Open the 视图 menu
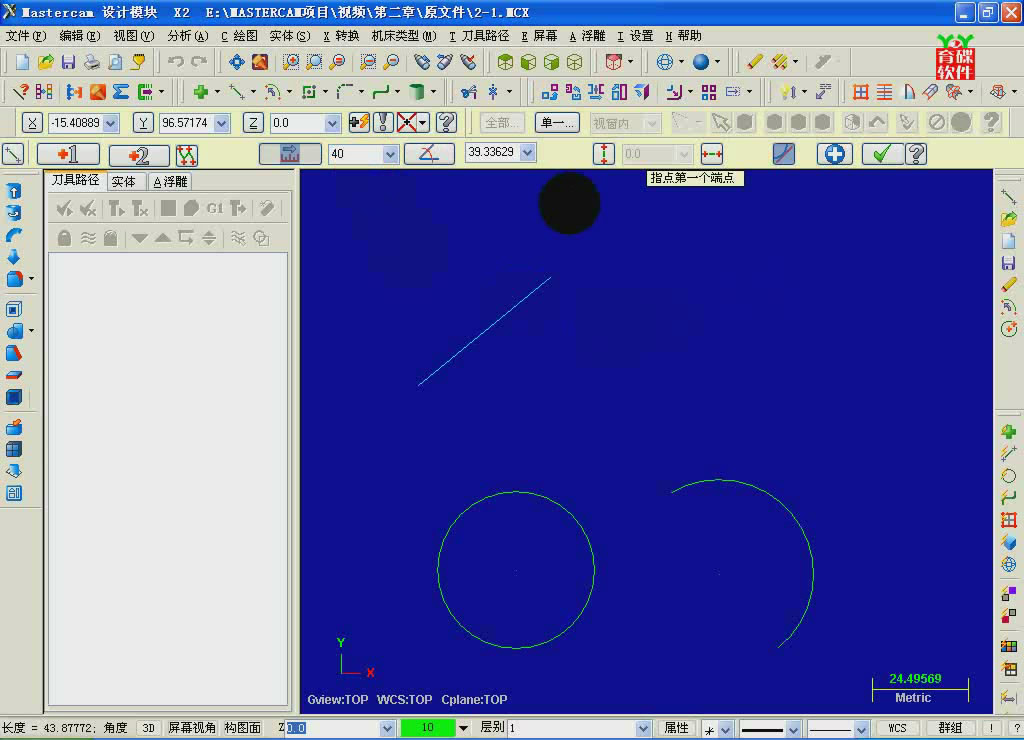The image size is (1024, 740). [x=134, y=36]
